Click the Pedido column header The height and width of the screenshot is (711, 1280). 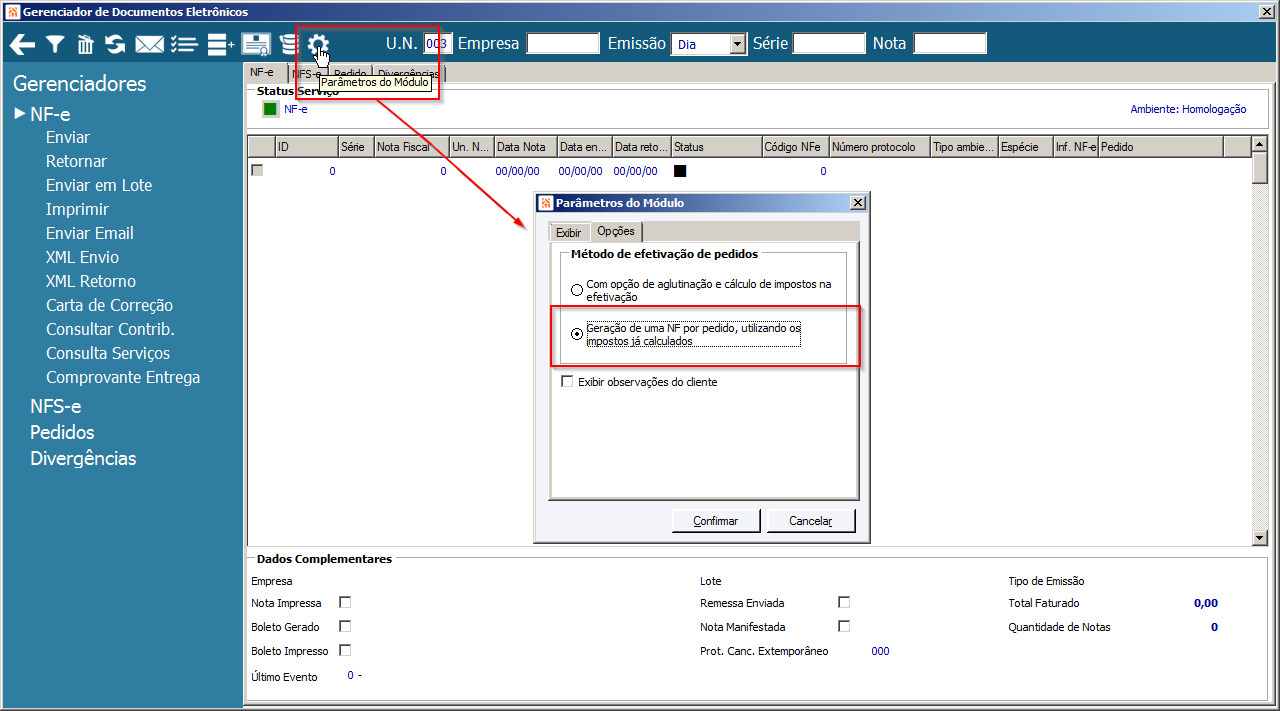click(1161, 147)
